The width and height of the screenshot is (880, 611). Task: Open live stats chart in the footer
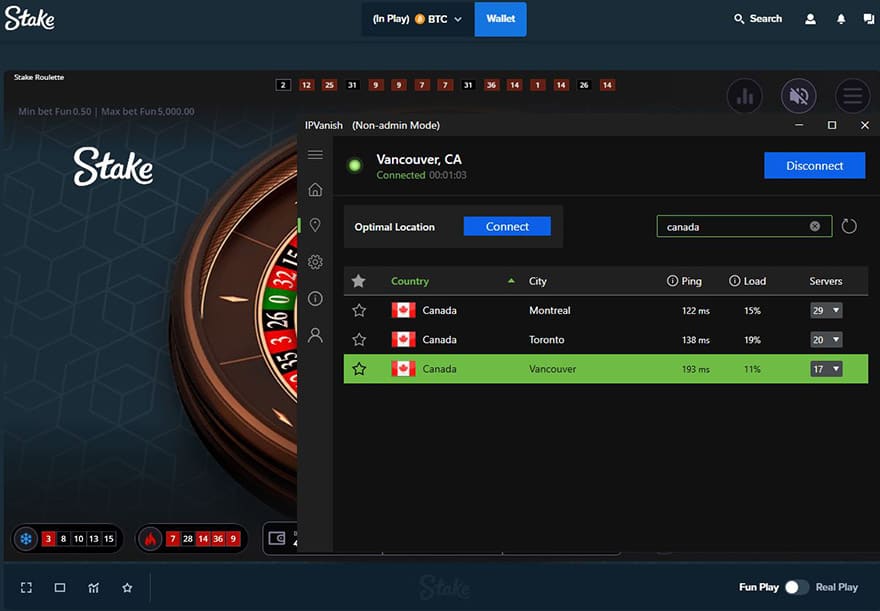pyautogui.click(x=94, y=587)
